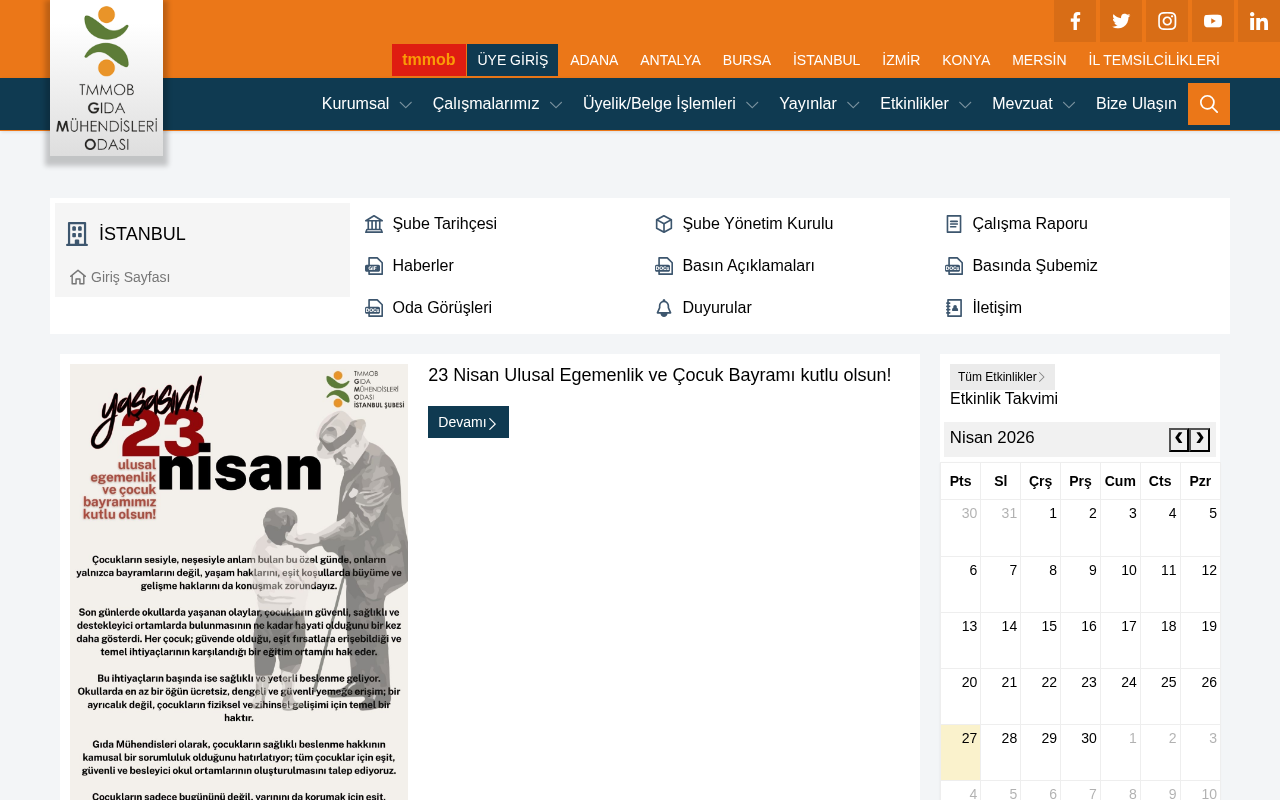Open the Instagram social icon
The image size is (1280, 800).
[1167, 21]
